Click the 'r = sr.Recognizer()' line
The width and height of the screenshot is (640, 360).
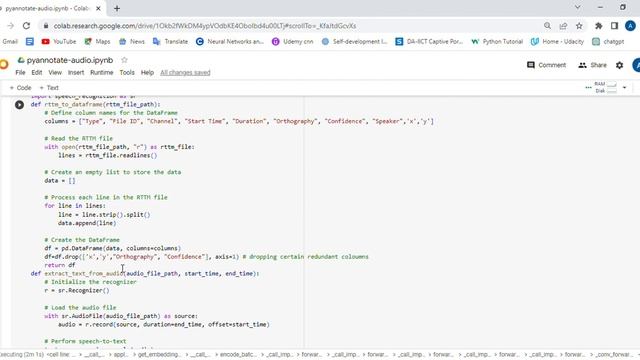click(77, 291)
